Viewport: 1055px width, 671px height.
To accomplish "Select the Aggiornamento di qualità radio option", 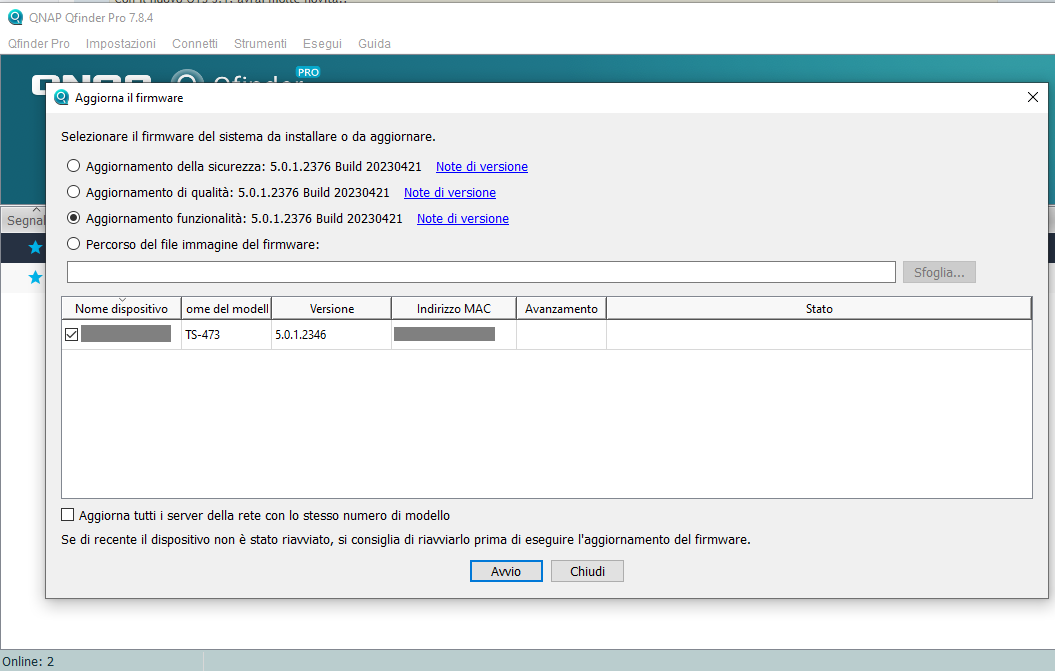I will (x=73, y=193).
